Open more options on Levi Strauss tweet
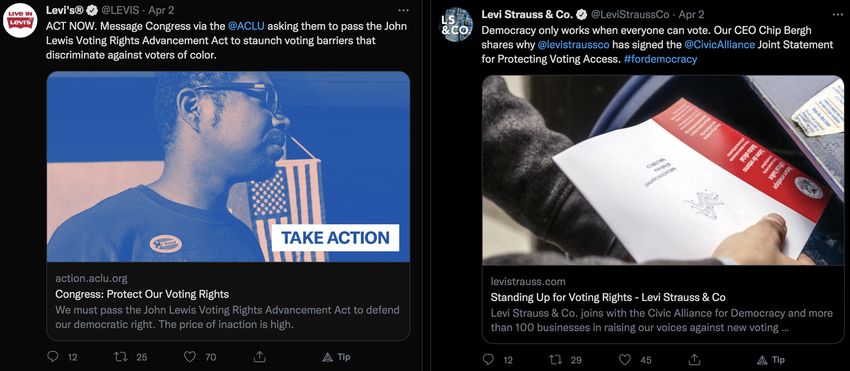The height and width of the screenshot is (371, 850). click(x=838, y=15)
